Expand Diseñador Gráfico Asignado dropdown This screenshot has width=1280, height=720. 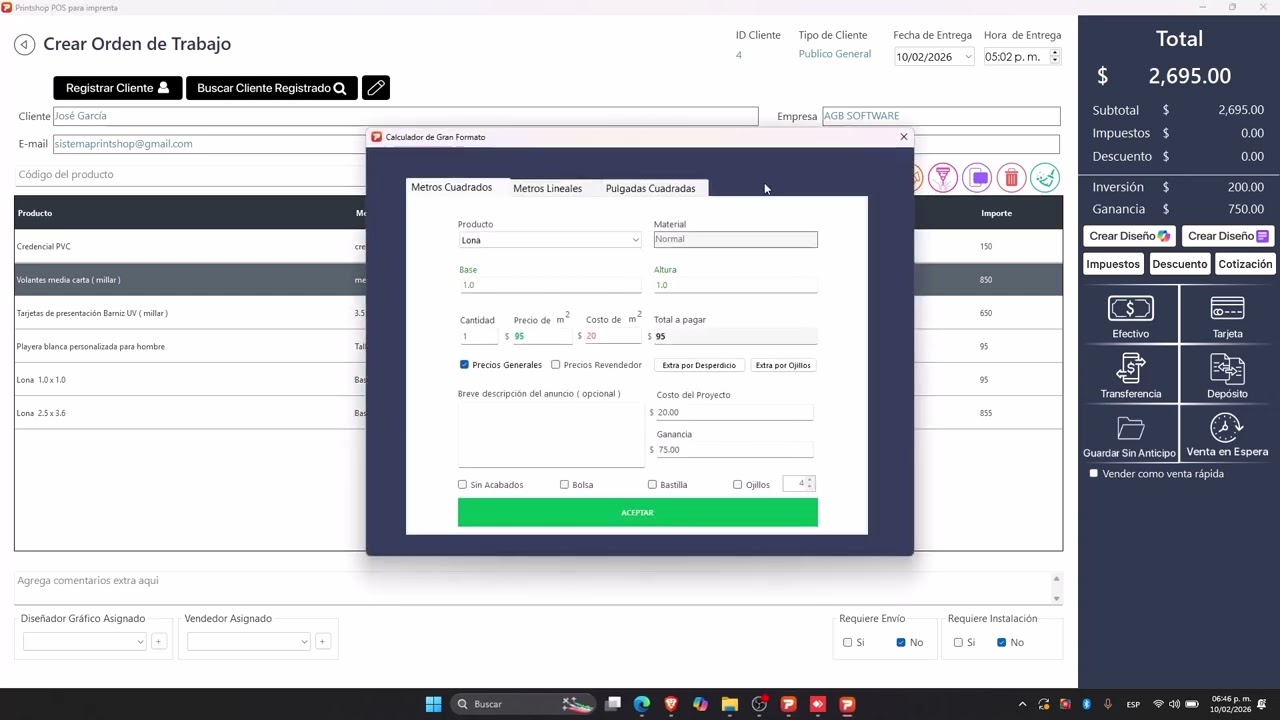(84, 641)
